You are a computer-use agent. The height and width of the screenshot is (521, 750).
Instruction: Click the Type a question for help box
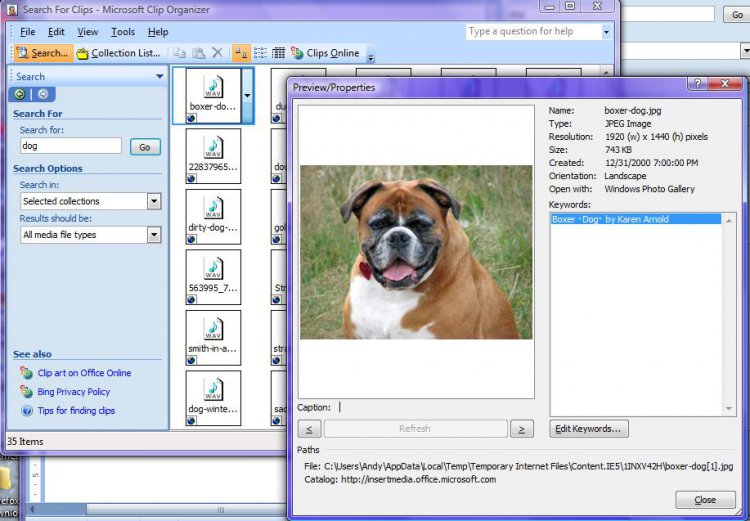(533, 32)
